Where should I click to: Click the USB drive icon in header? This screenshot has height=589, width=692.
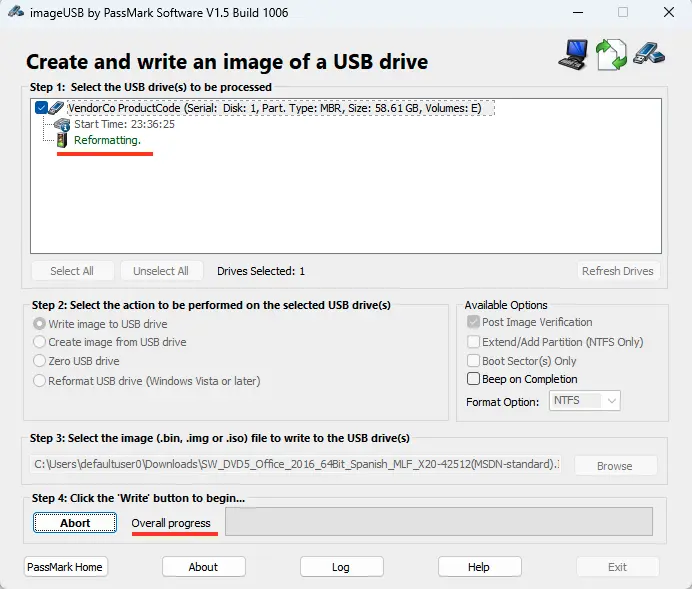[x=649, y=53]
